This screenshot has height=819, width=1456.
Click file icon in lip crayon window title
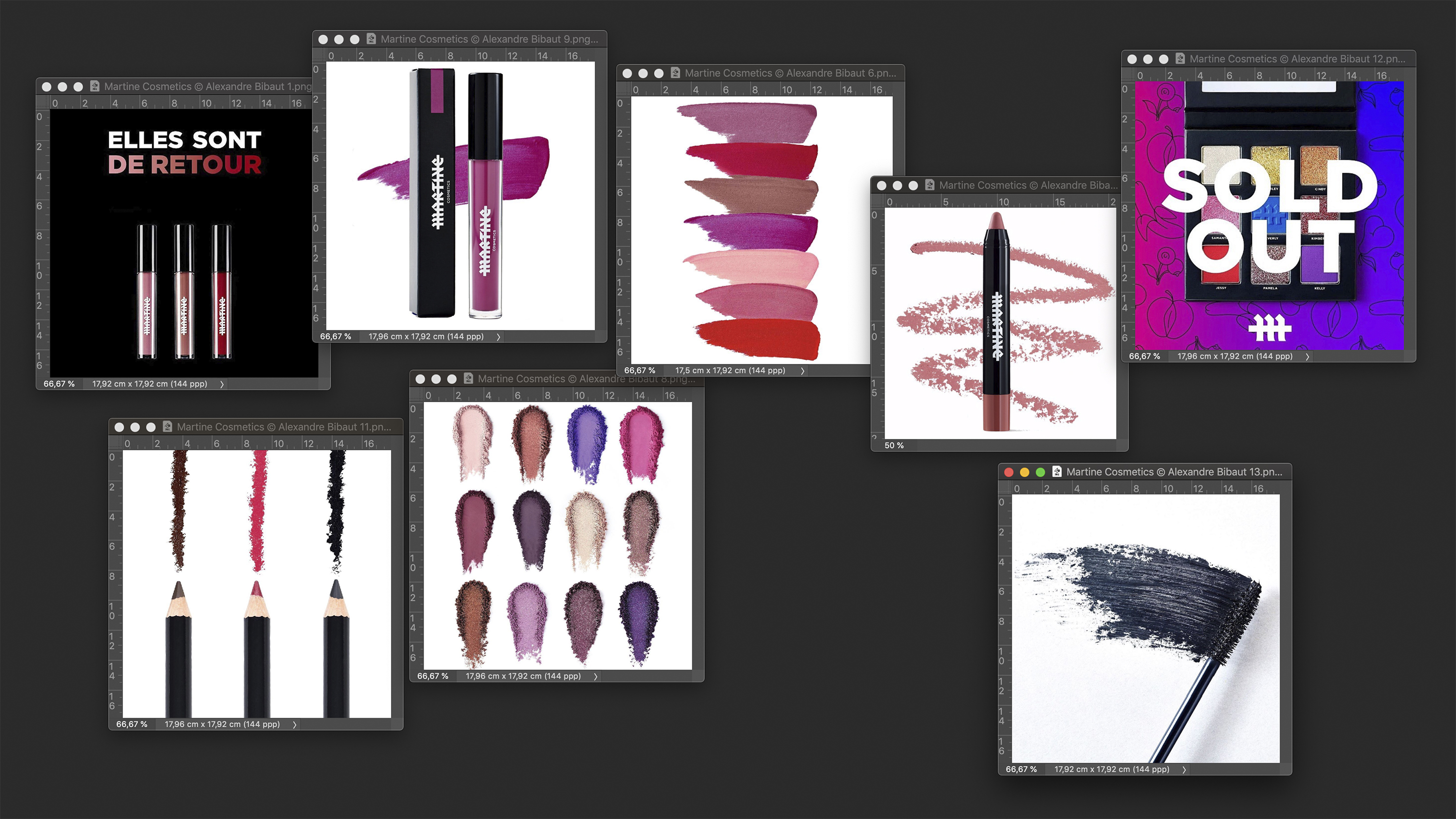pyautogui.click(x=929, y=185)
